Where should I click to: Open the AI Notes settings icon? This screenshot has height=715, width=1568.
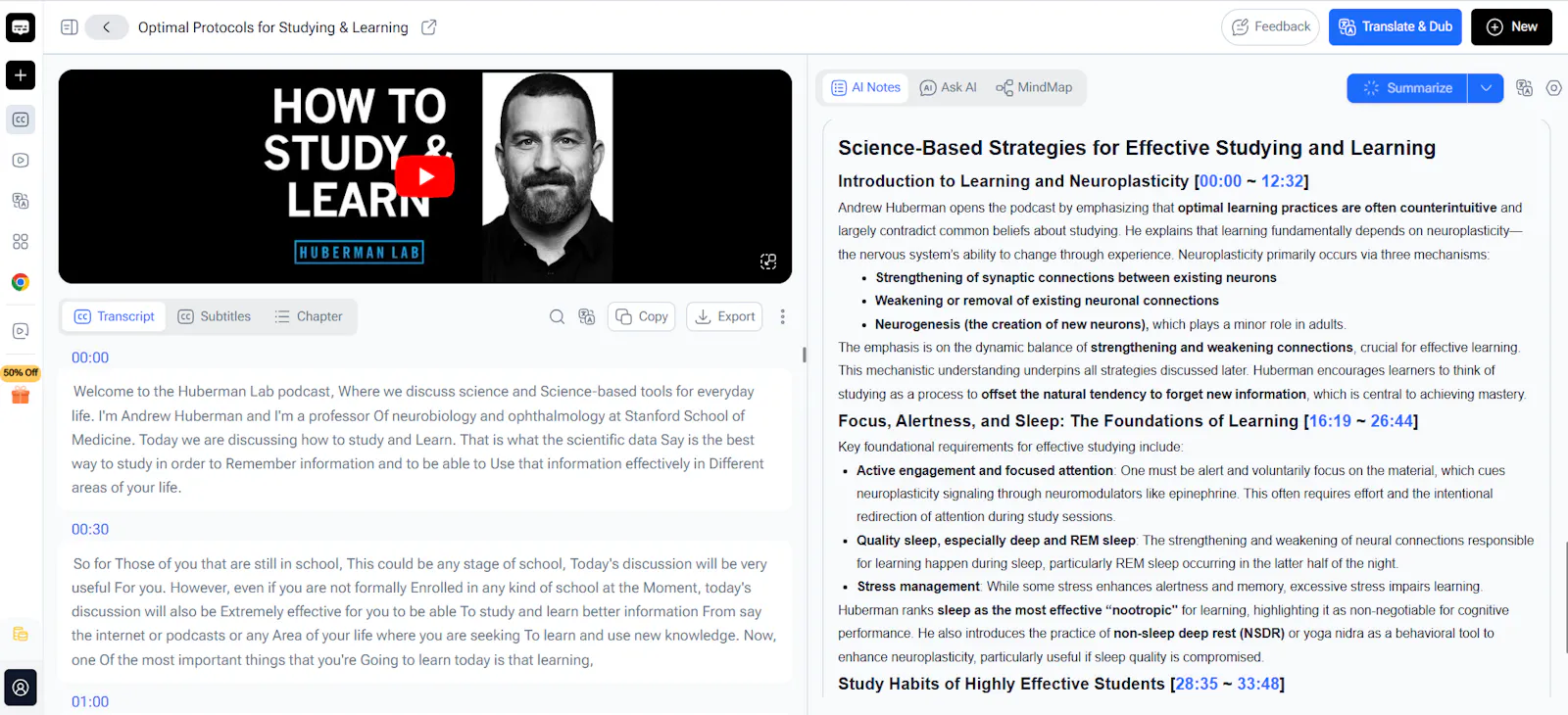pos(1554,88)
